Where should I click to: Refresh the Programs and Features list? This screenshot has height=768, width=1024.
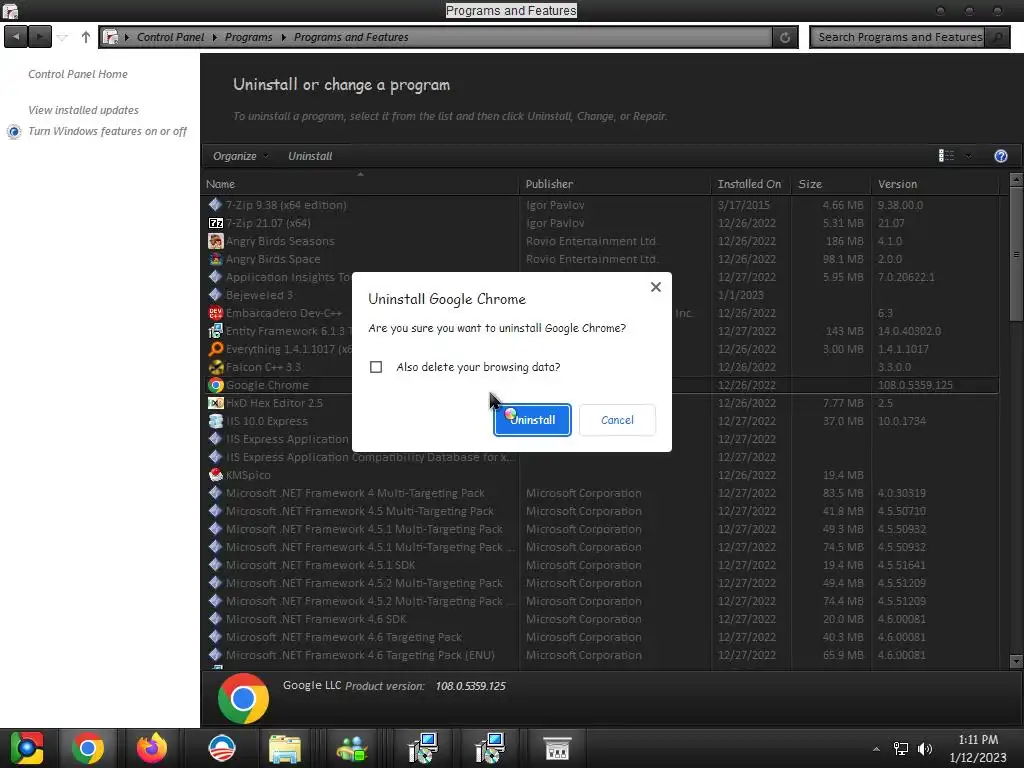(x=785, y=37)
